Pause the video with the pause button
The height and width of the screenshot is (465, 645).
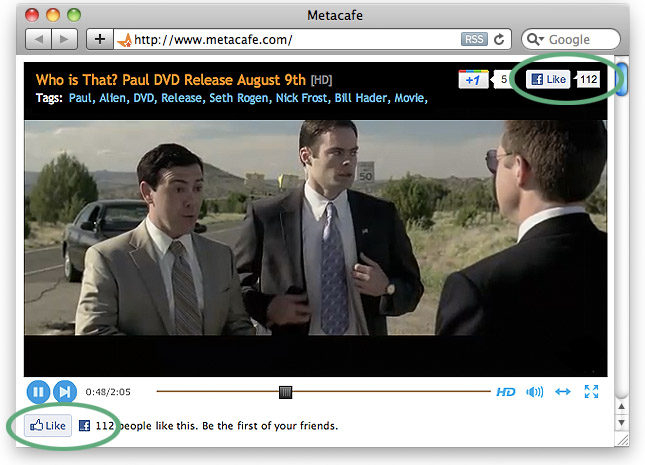click(x=38, y=392)
